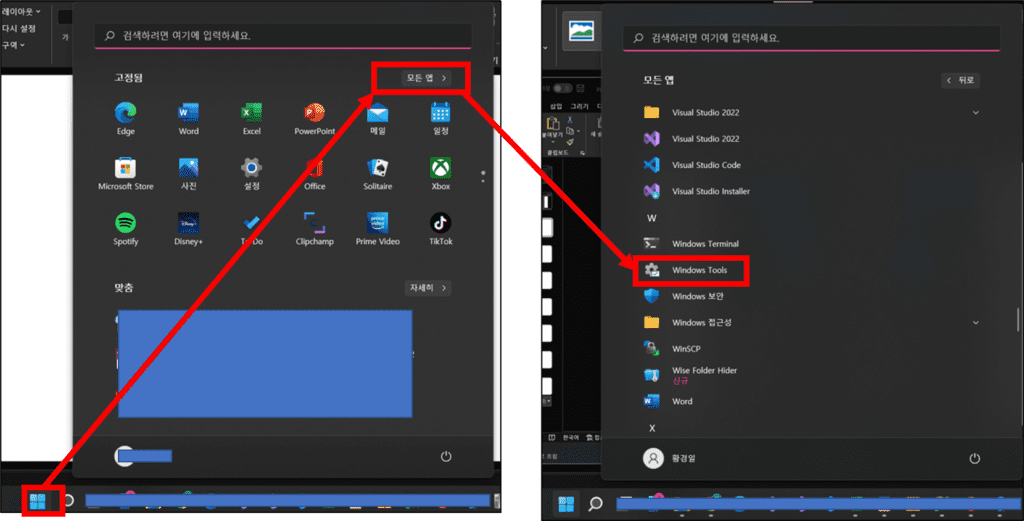1024x521 pixels.
Task: Switch to 그리기 tab in background PowerPoint
Action: point(579,106)
